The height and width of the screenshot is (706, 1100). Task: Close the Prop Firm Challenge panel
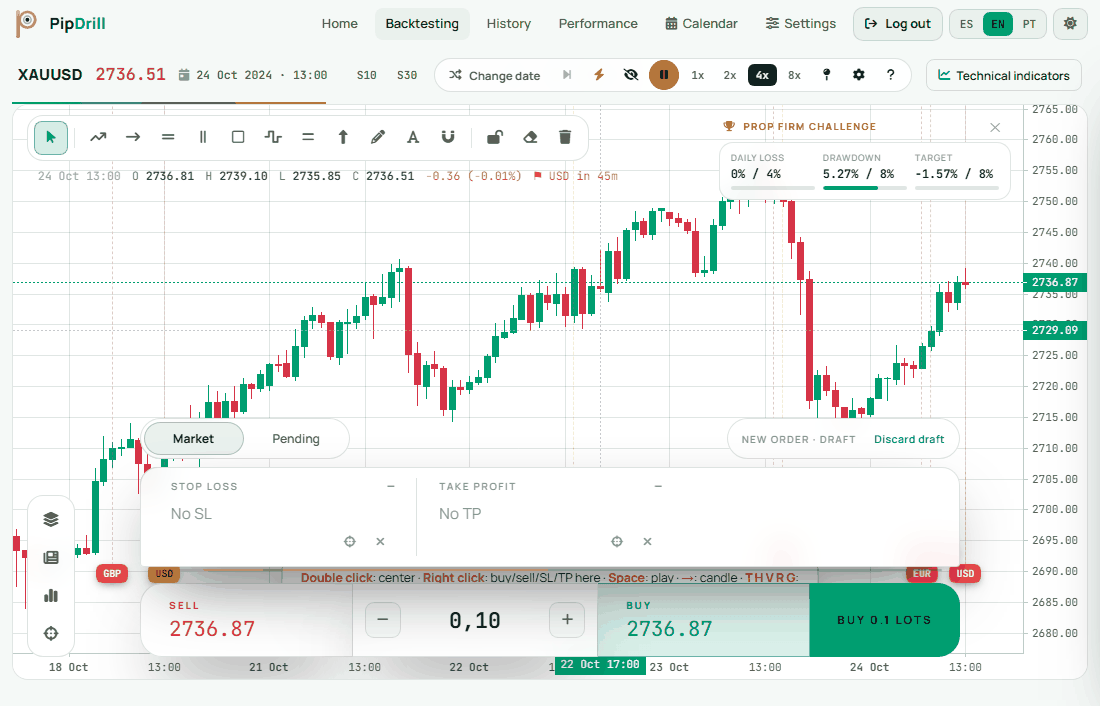[995, 127]
